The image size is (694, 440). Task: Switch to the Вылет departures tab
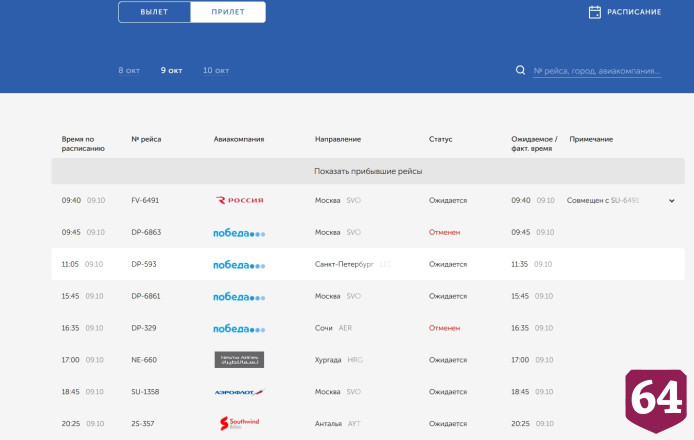[154, 12]
